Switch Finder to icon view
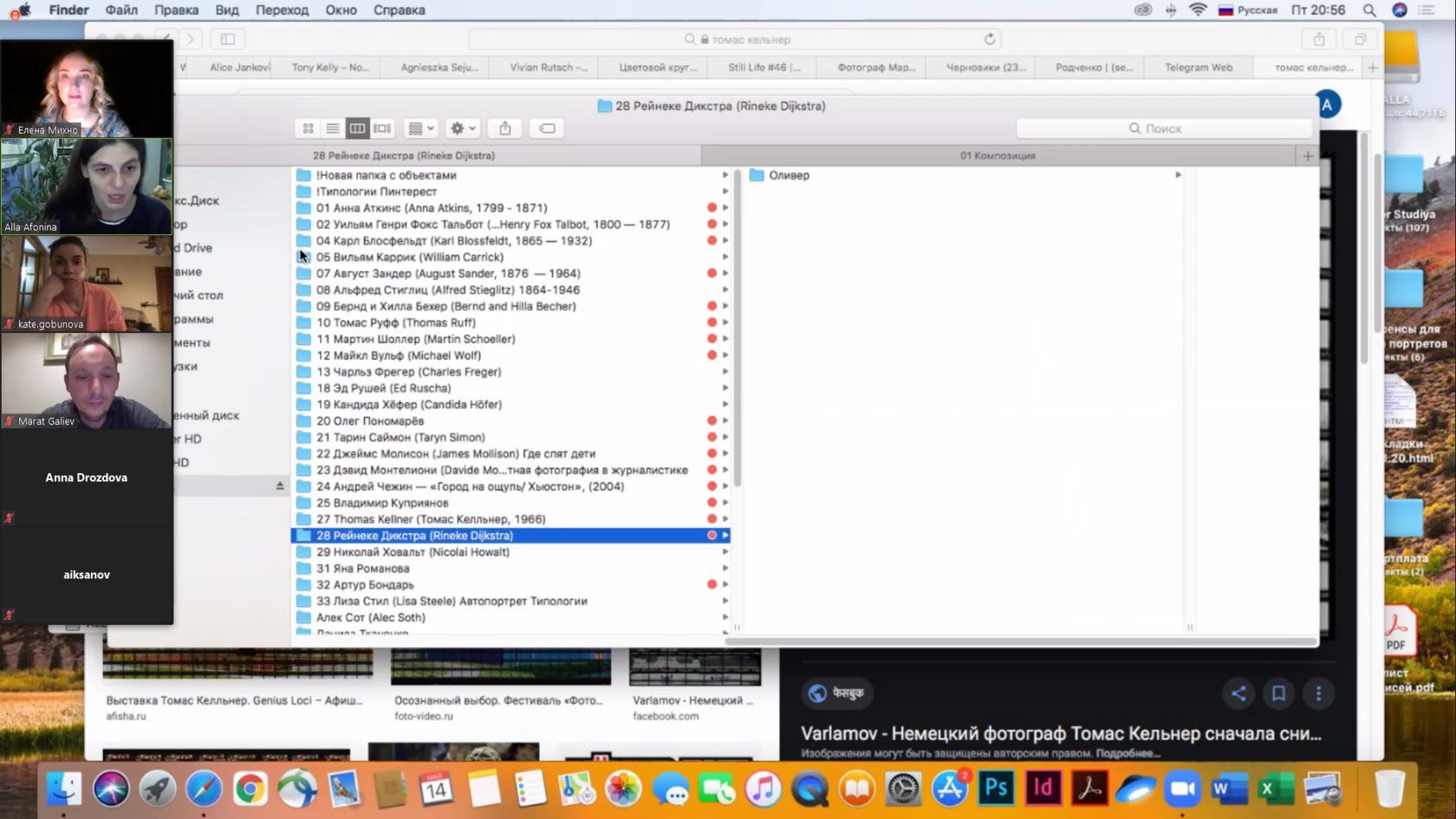This screenshot has width=1456, height=819. (308, 128)
